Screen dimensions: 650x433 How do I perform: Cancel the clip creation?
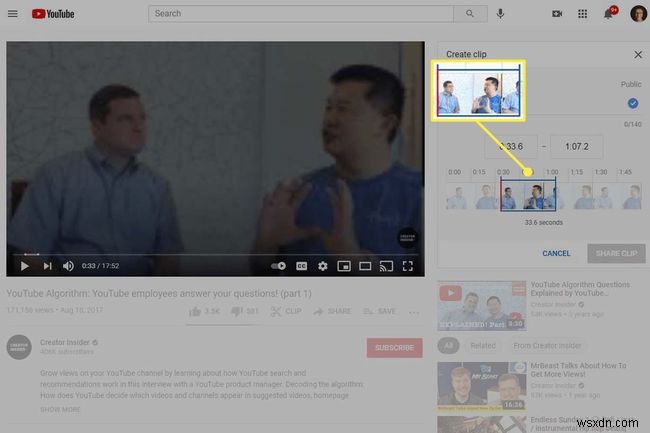coord(556,253)
